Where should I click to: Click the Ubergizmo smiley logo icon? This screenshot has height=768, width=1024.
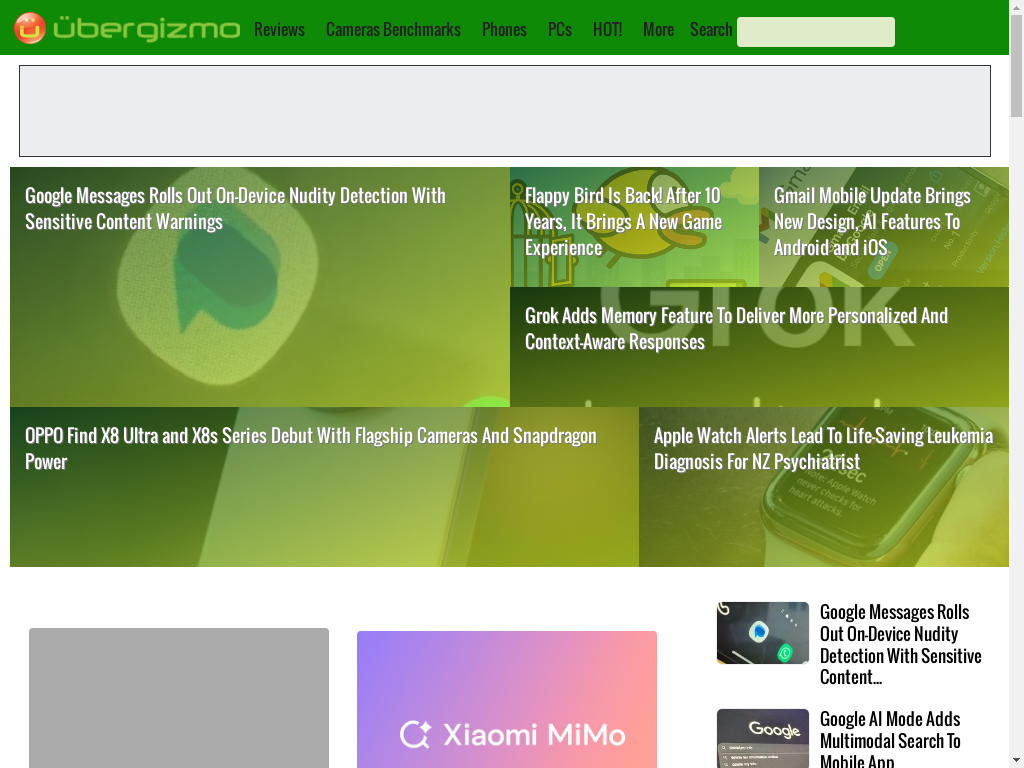(30, 28)
